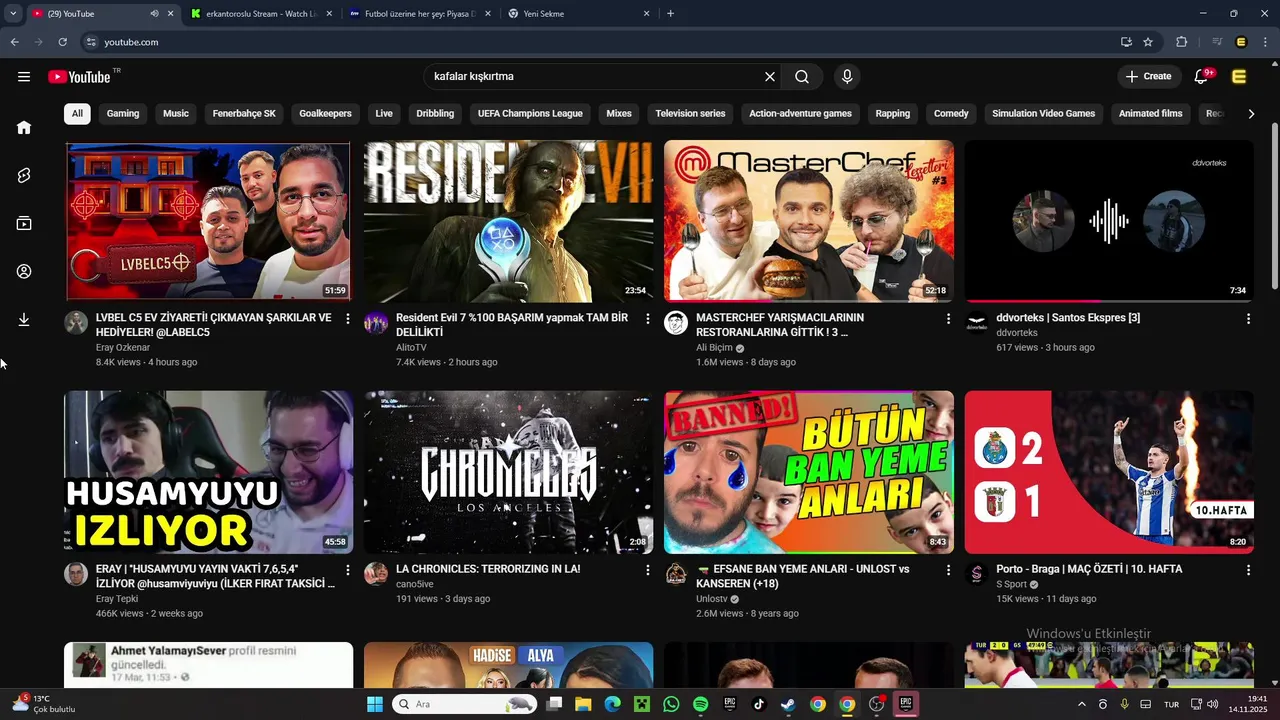
Task: Open new tab with plus button
Action: tap(670, 14)
